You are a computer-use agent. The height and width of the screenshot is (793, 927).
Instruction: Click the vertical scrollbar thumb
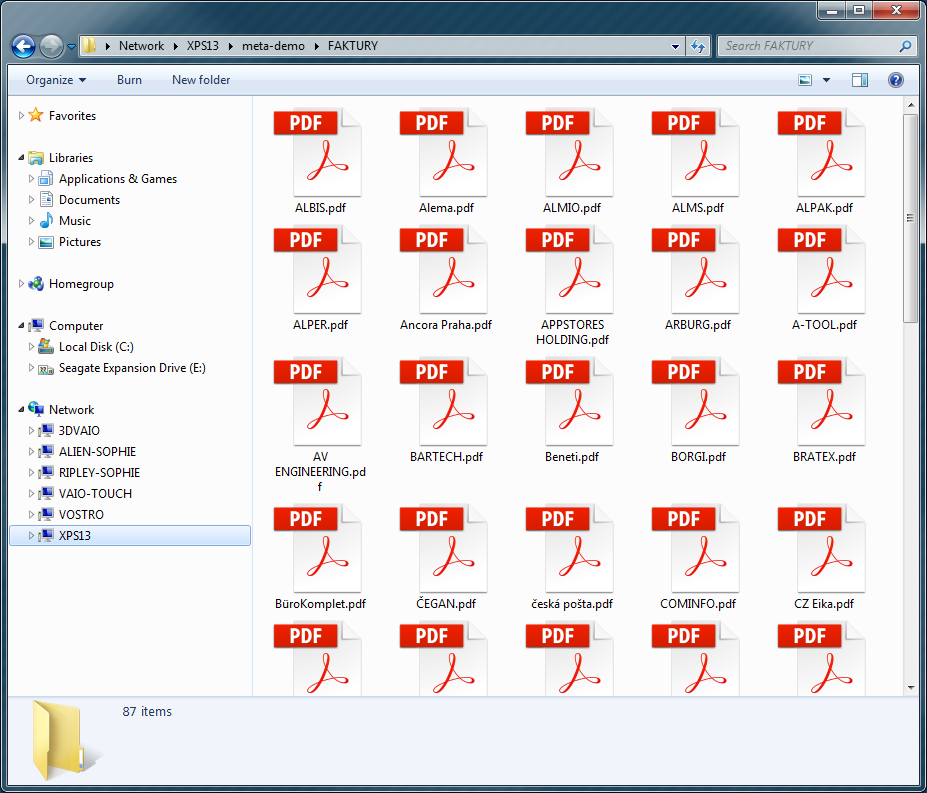click(x=910, y=218)
